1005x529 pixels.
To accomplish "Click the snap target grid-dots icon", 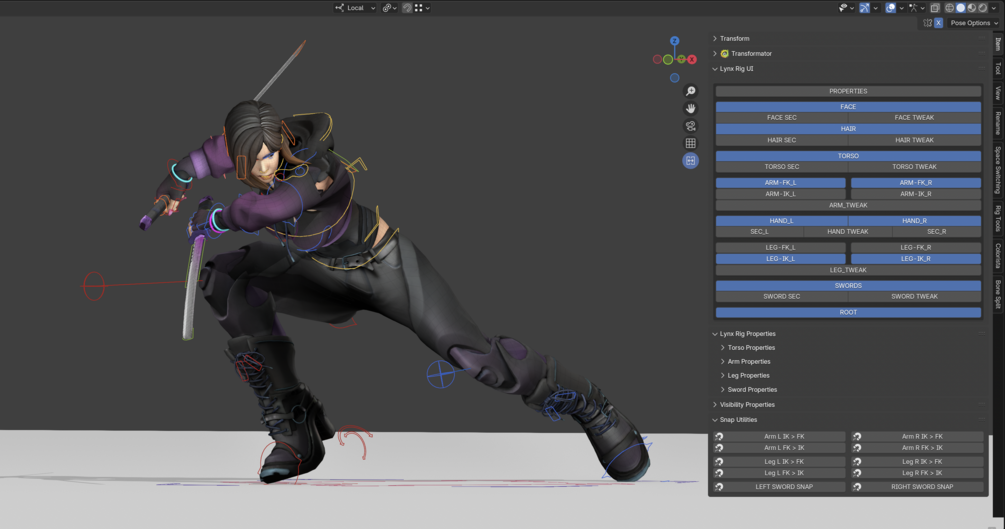I will (x=419, y=8).
